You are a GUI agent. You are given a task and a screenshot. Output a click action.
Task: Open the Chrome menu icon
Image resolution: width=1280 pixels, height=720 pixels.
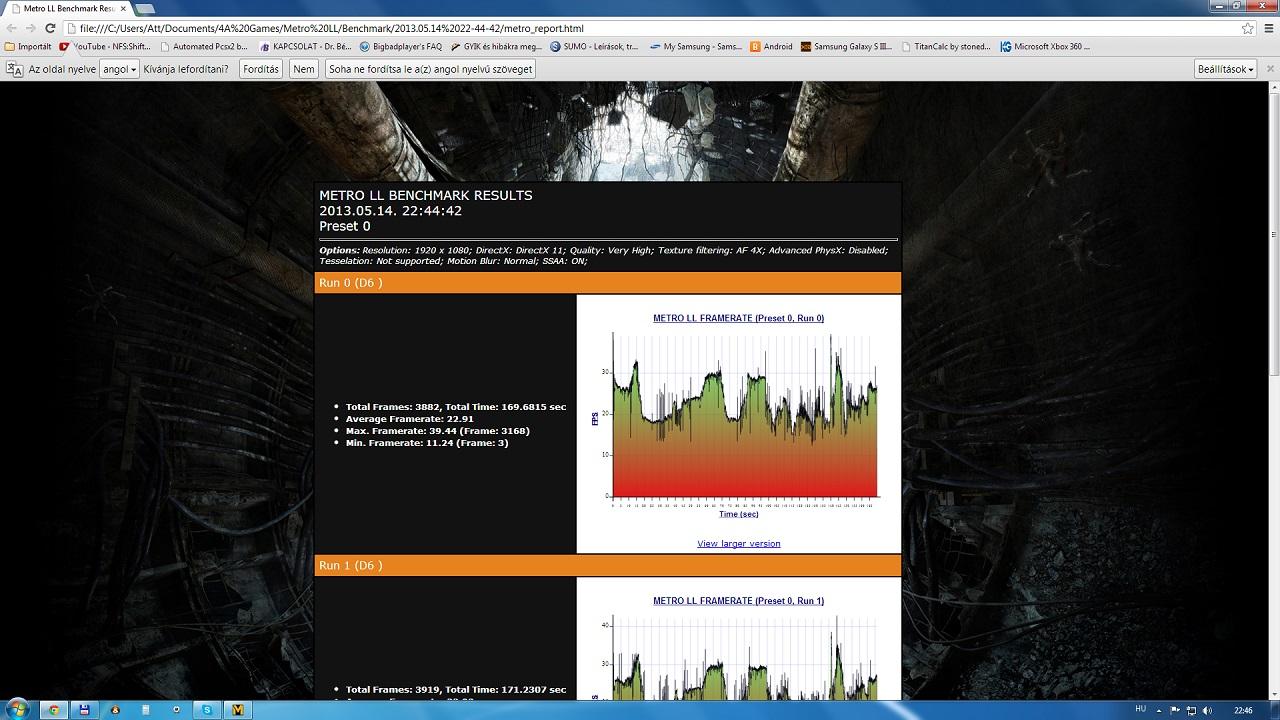tap(1269, 28)
